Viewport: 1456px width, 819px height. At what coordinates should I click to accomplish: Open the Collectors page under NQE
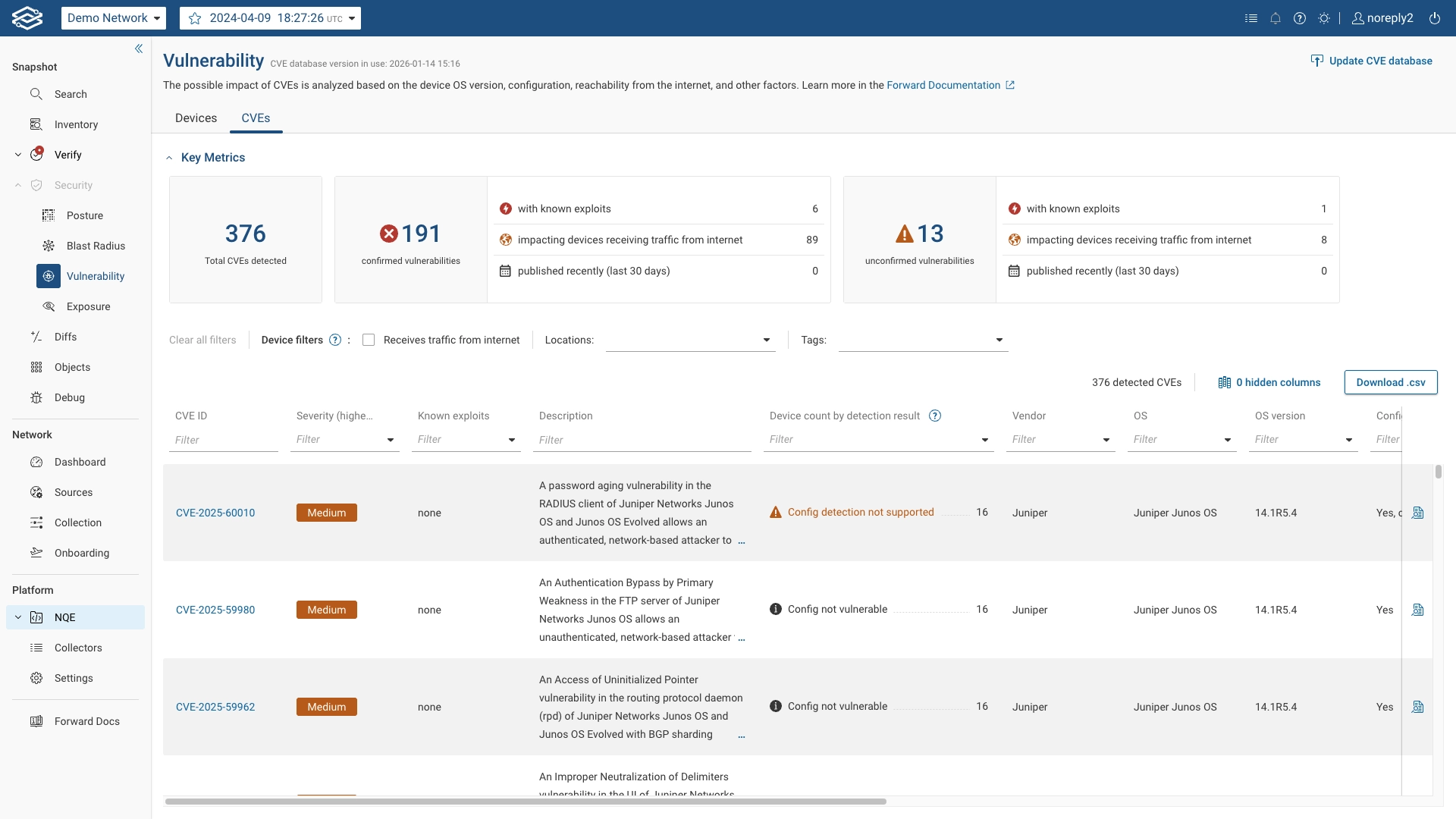tap(78, 648)
